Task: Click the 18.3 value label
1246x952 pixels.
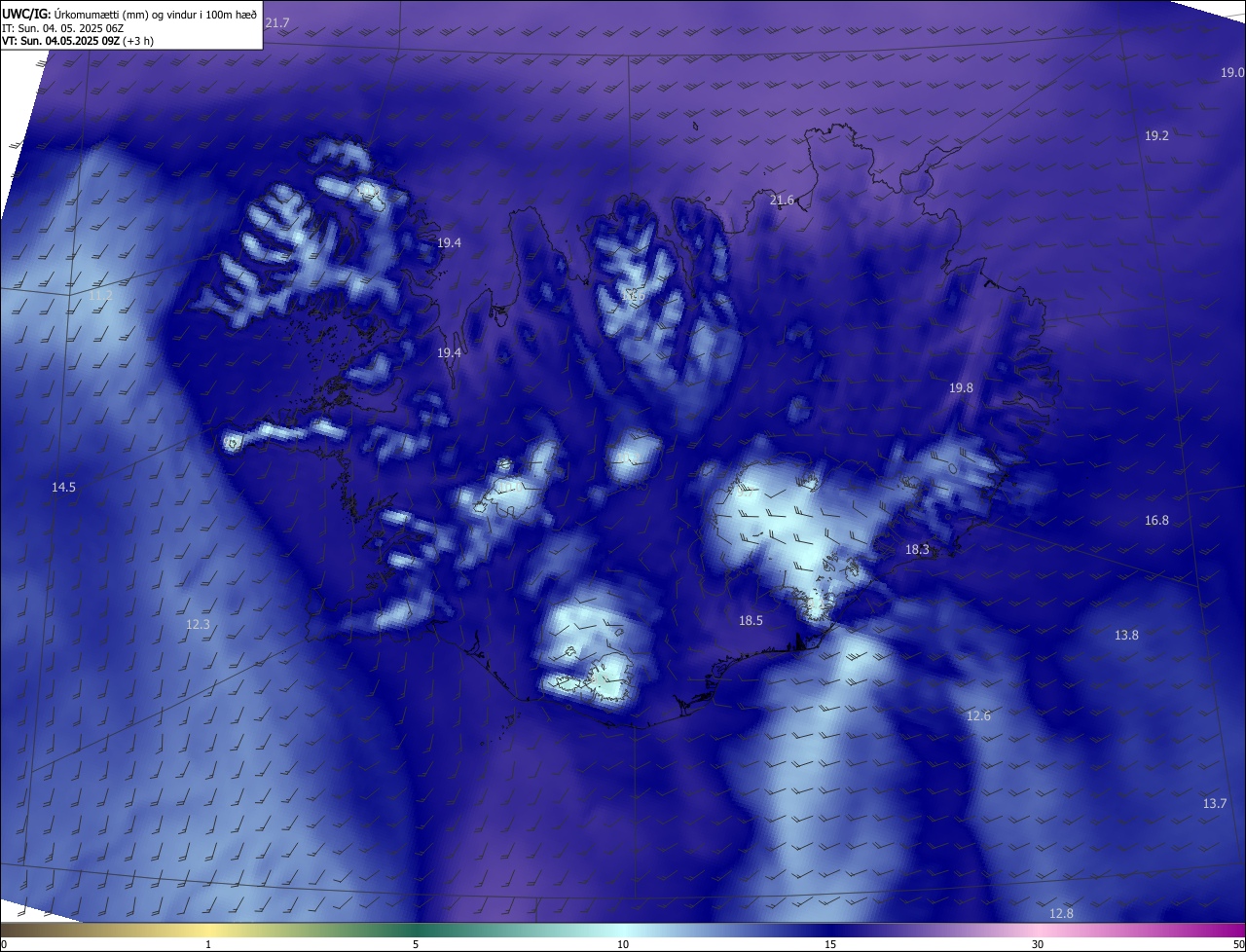Action: 917,550
